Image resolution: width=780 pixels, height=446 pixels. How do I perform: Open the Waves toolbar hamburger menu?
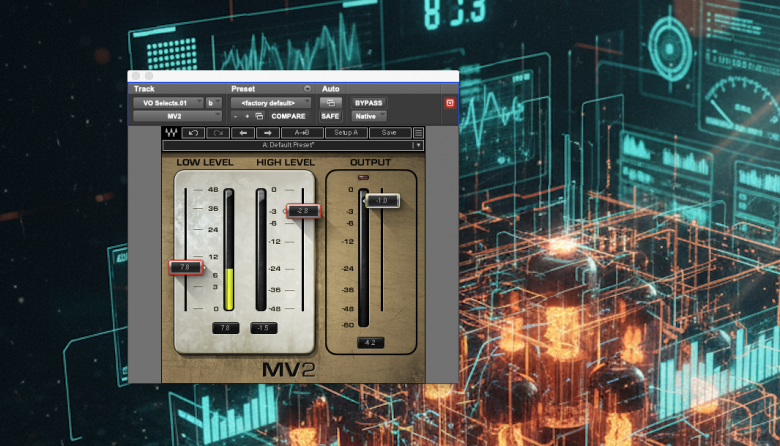click(x=418, y=133)
